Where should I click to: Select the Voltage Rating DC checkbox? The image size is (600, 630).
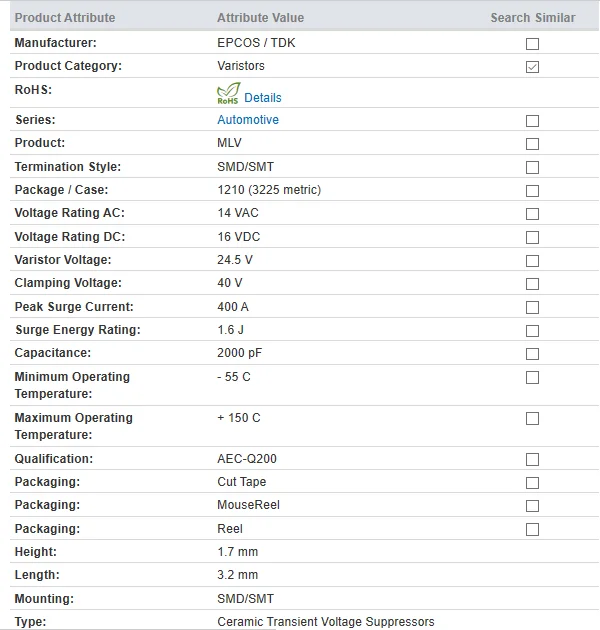[532, 237]
